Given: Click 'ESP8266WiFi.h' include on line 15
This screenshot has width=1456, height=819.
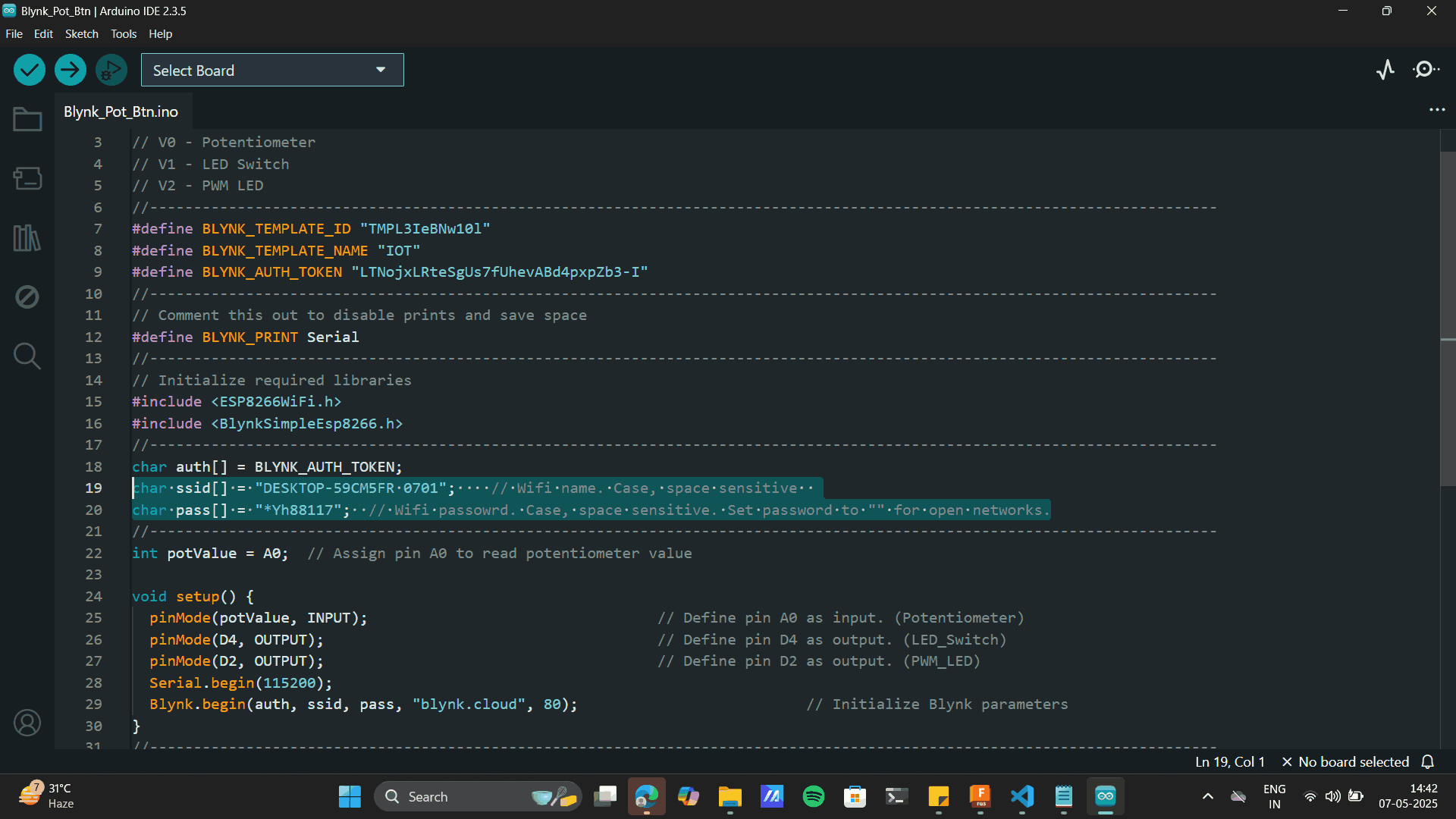Looking at the screenshot, I should pyautogui.click(x=276, y=402).
